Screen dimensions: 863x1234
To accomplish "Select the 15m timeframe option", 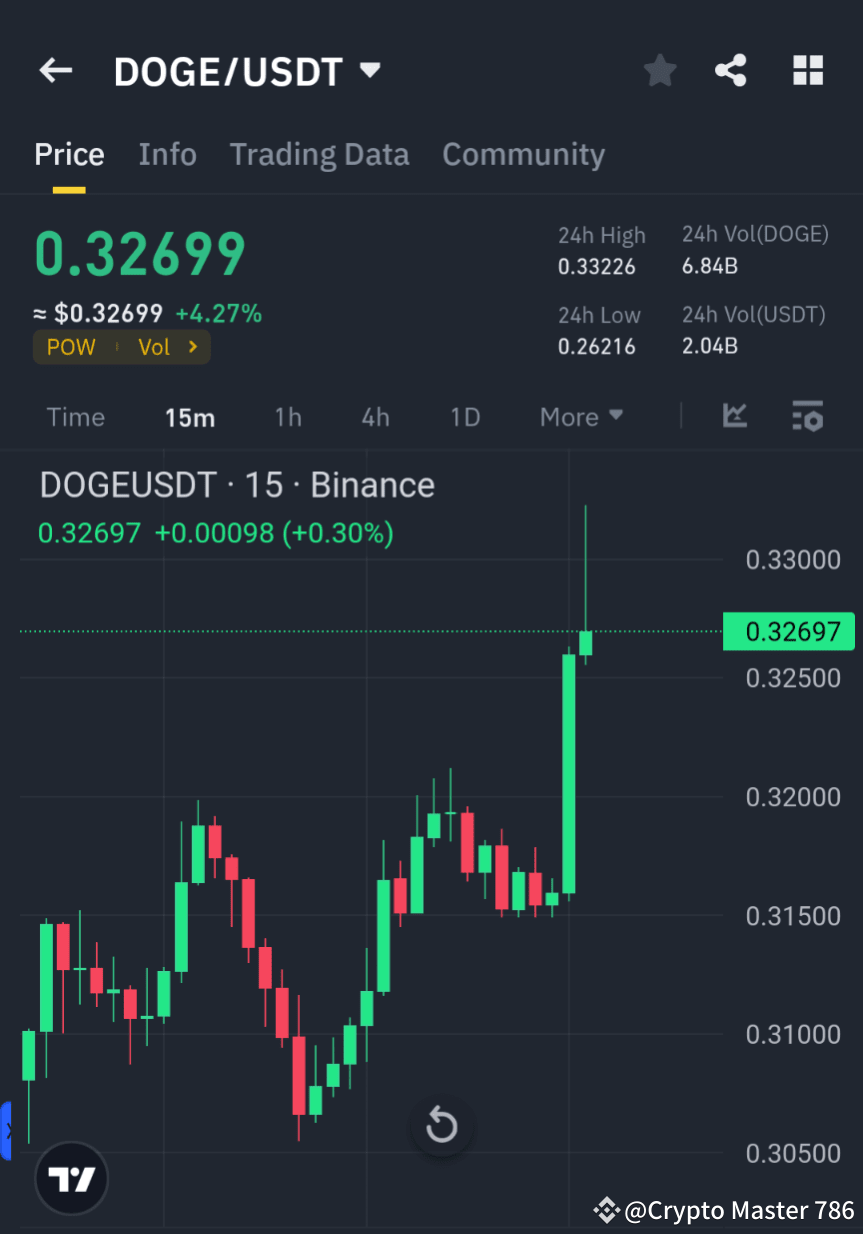I will pos(190,417).
